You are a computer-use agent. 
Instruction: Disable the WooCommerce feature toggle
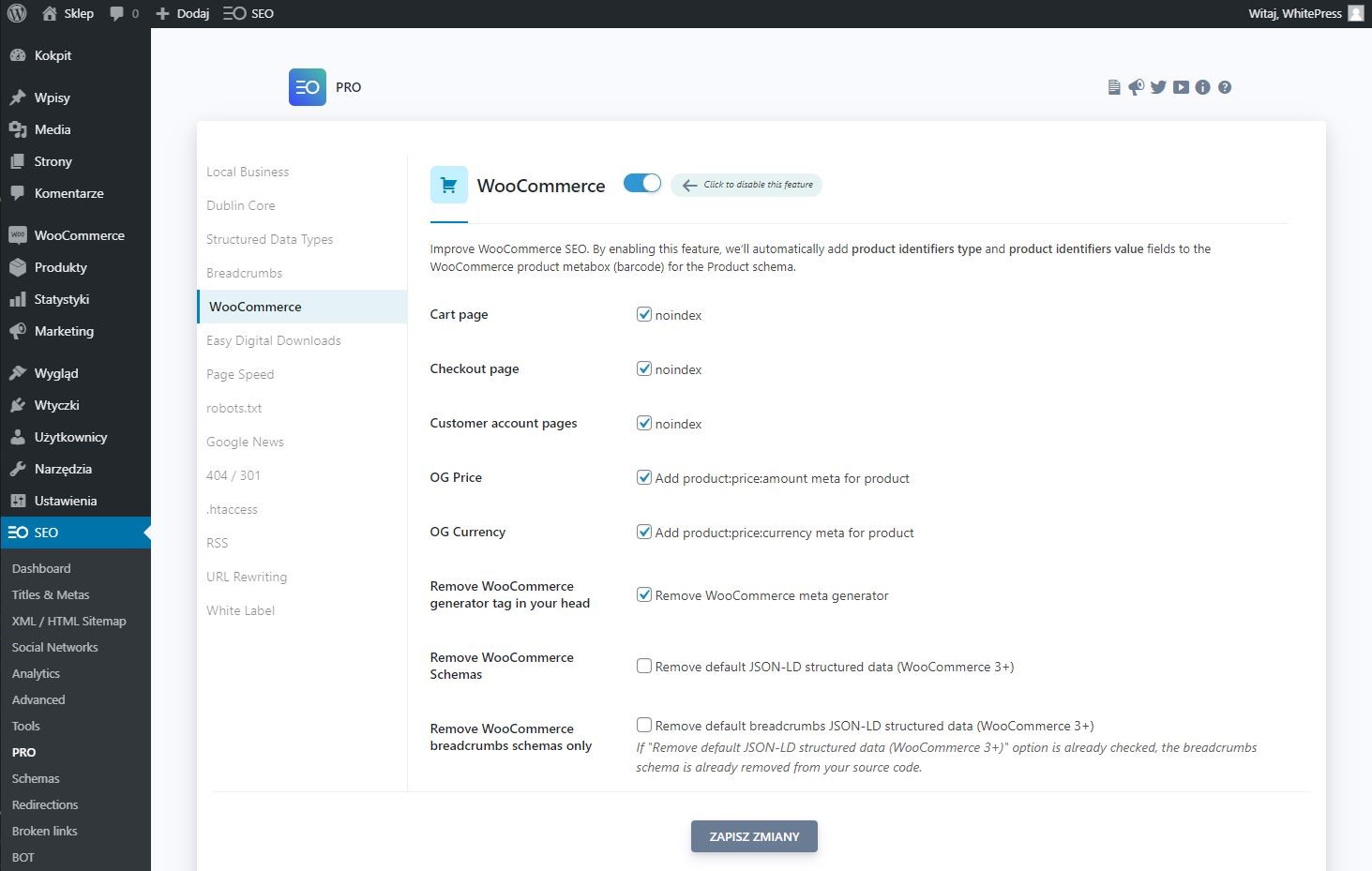[x=642, y=184]
